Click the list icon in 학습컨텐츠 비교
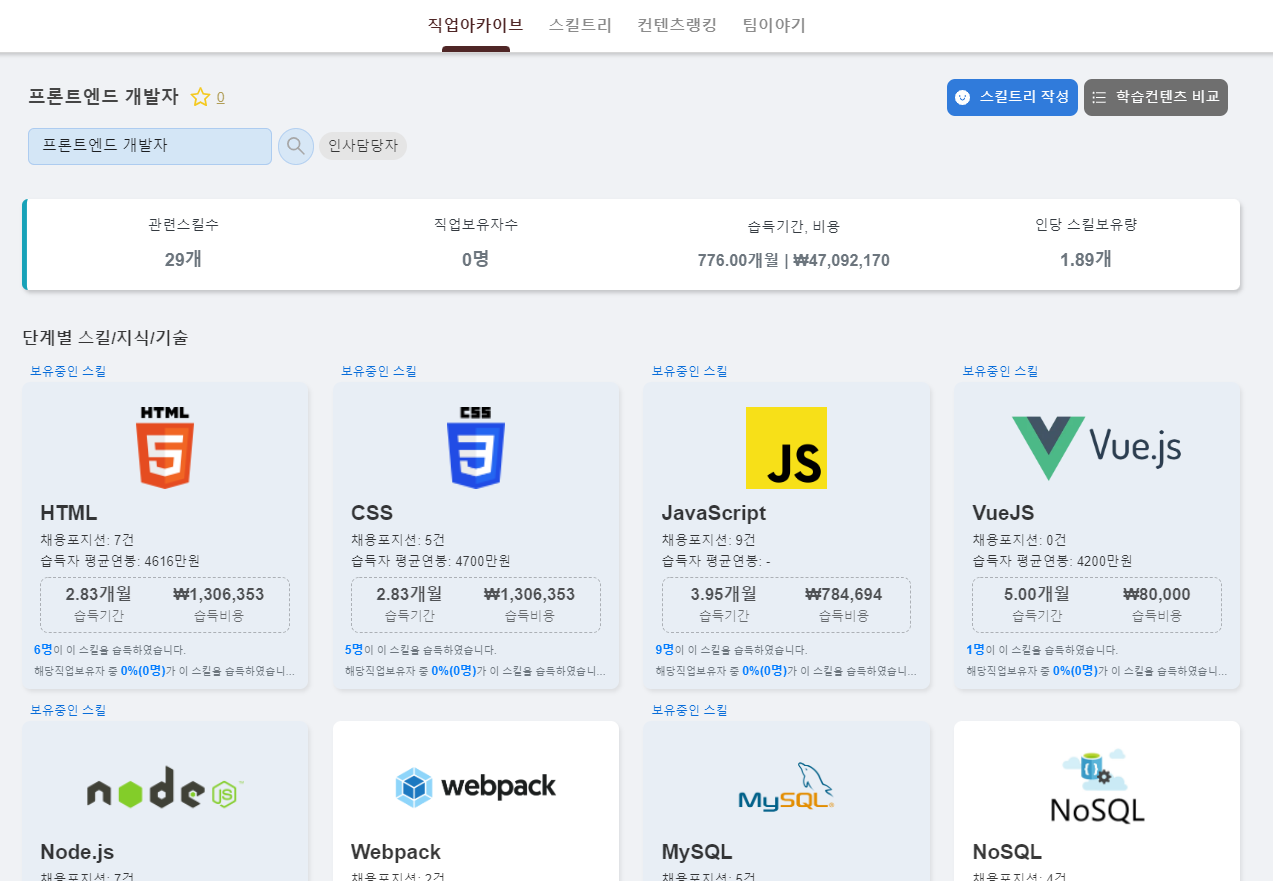This screenshot has height=881, width=1273. (1099, 97)
